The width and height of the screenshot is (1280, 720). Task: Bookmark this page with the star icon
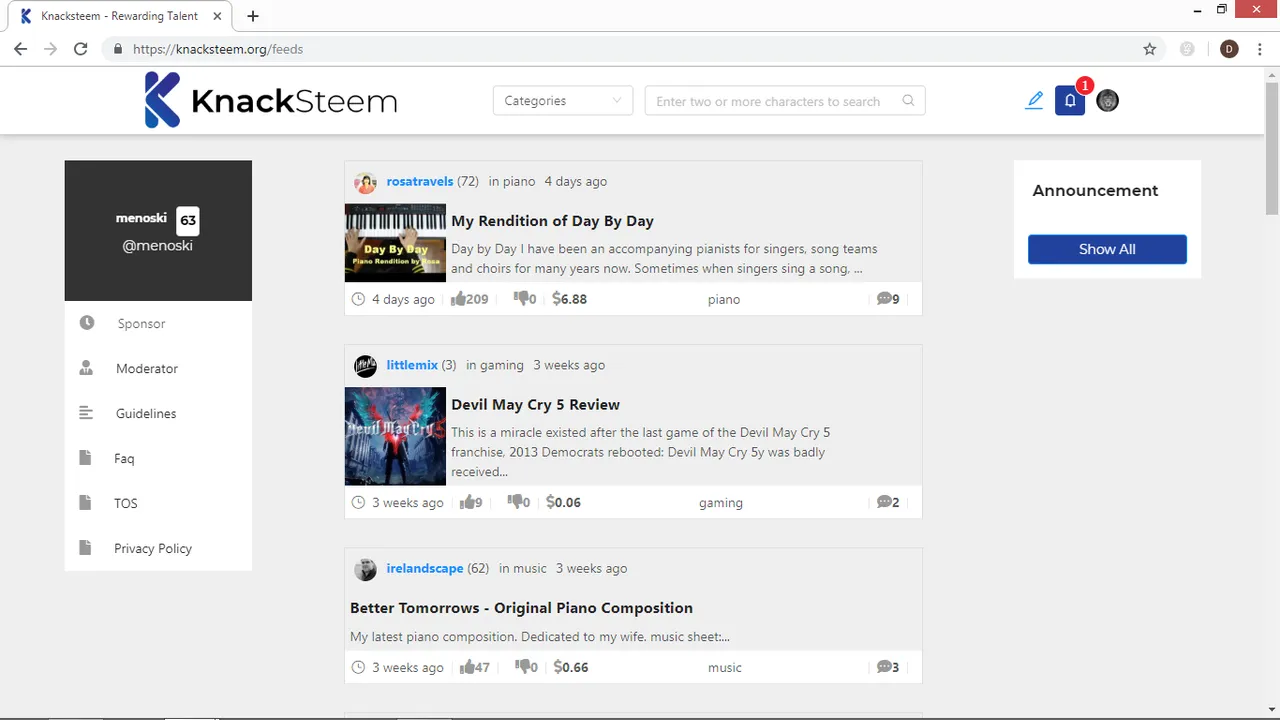[1150, 49]
